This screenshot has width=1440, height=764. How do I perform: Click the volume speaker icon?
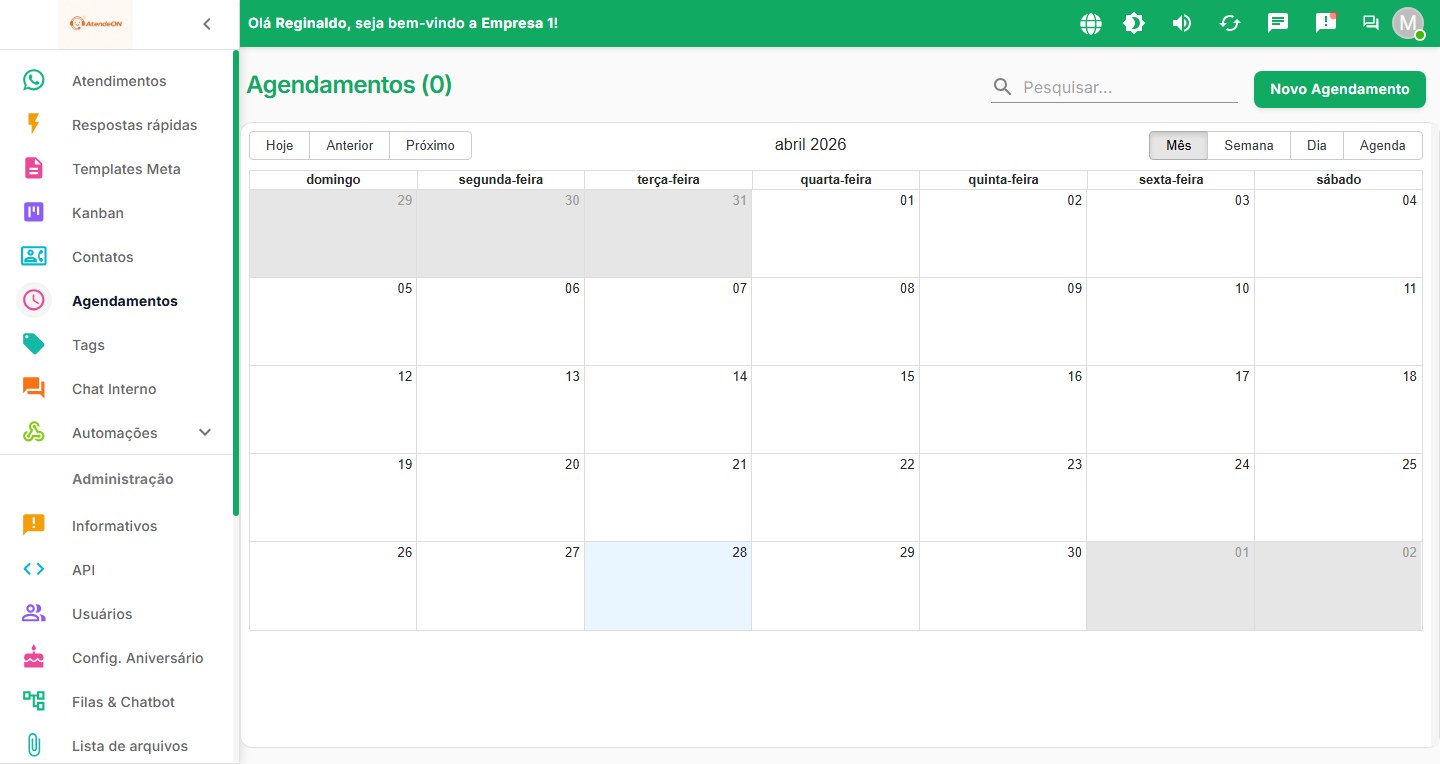(x=1182, y=23)
